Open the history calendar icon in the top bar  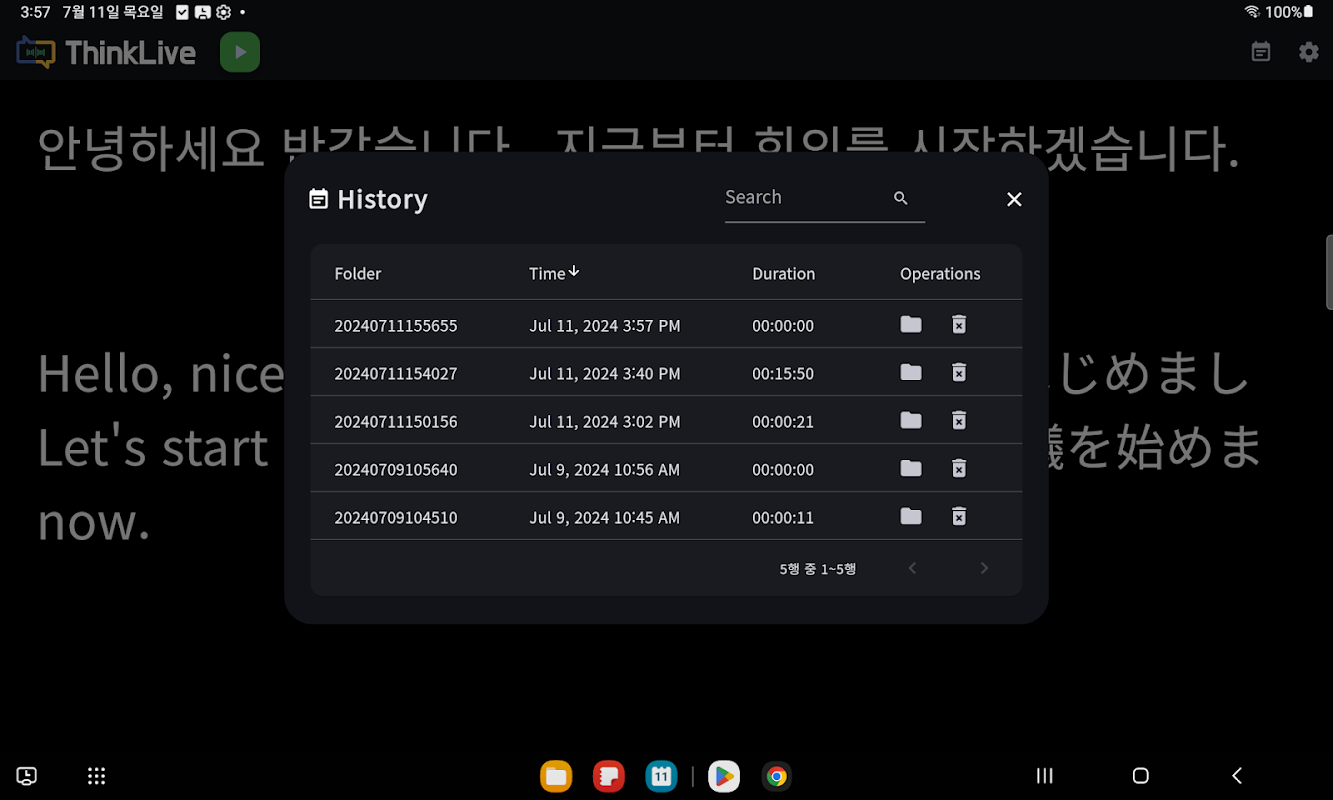pos(1260,52)
